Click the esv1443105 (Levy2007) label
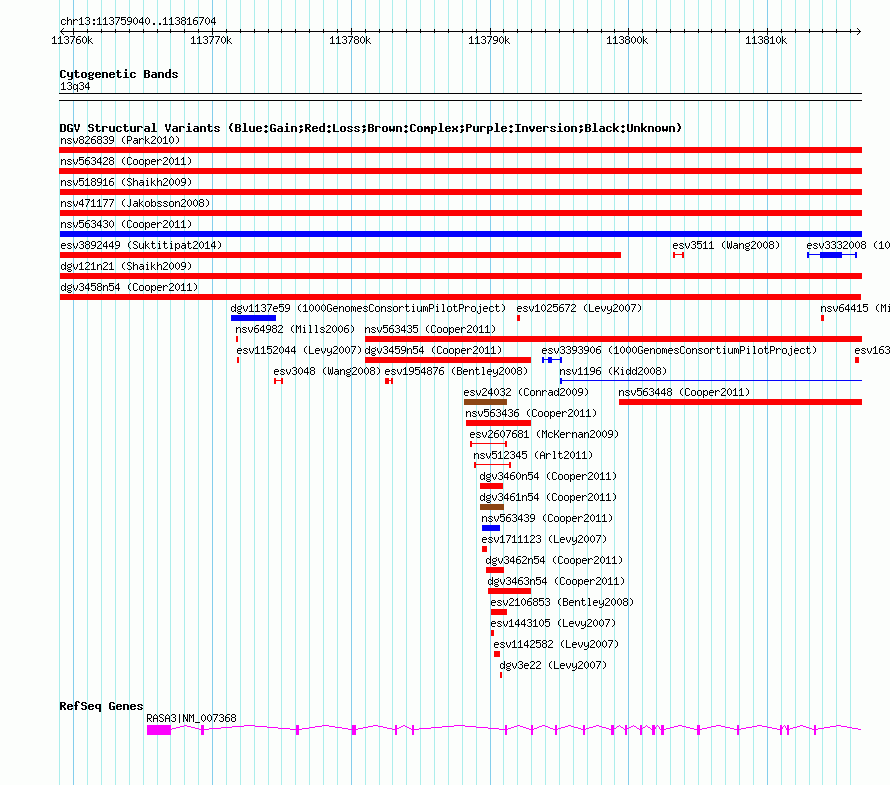This screenshot has height=785, width=890. tap(553, 623)
